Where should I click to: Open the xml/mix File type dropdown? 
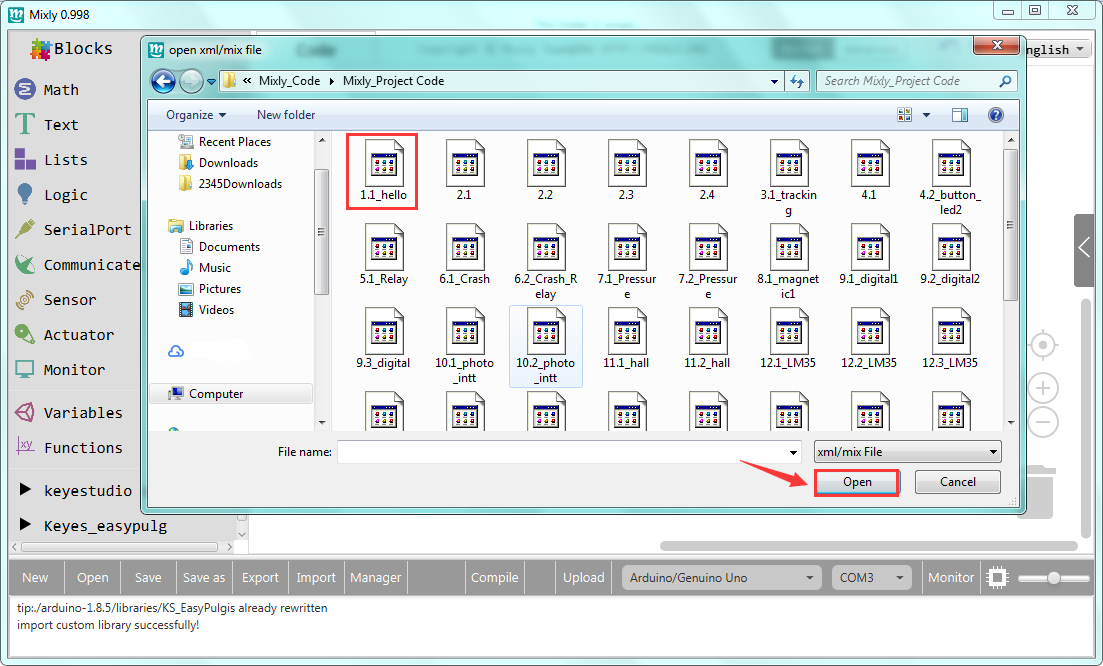click(907, 452)
